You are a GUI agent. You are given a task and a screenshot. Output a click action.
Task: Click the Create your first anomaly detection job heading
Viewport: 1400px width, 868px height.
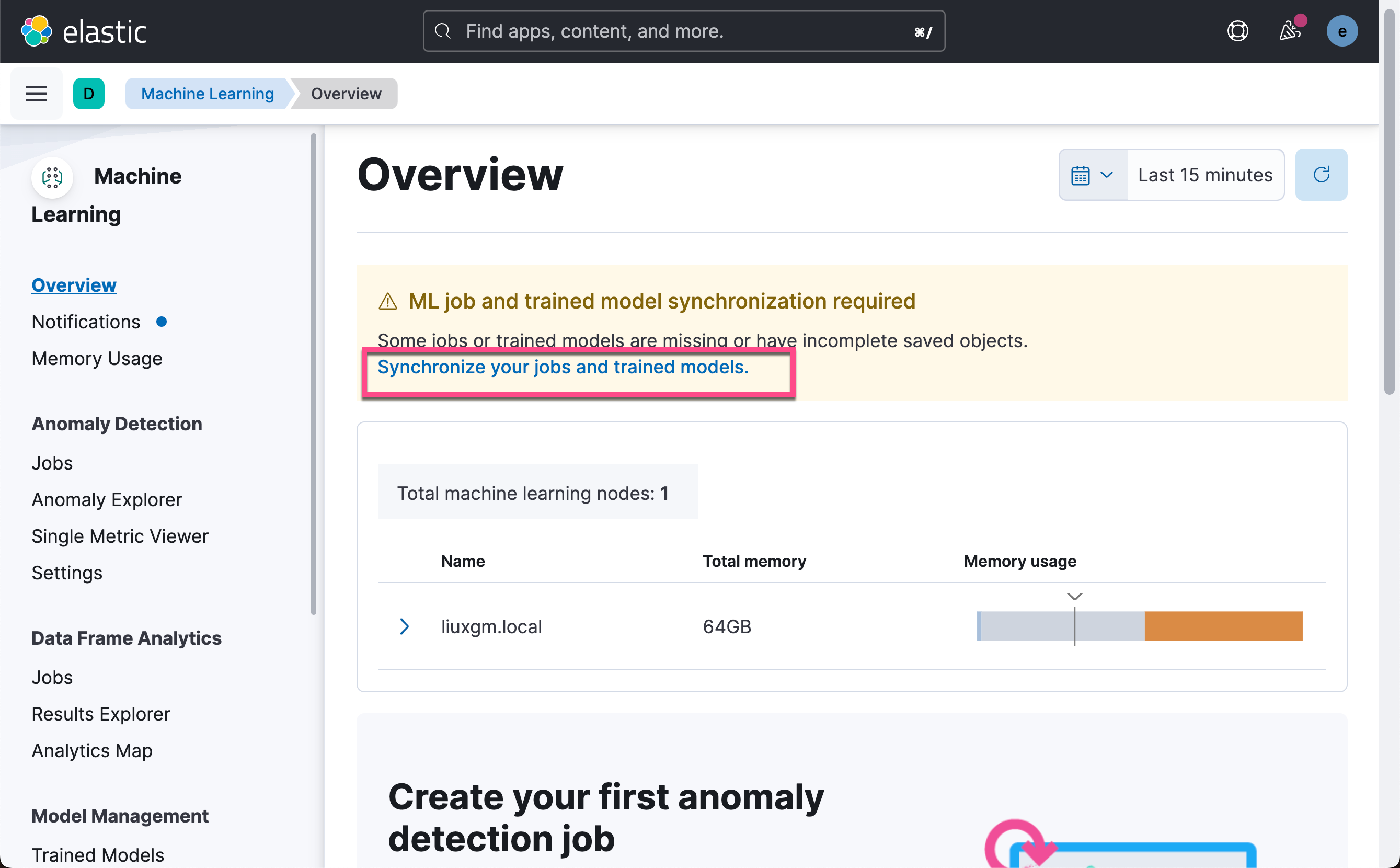pos(606,817)
